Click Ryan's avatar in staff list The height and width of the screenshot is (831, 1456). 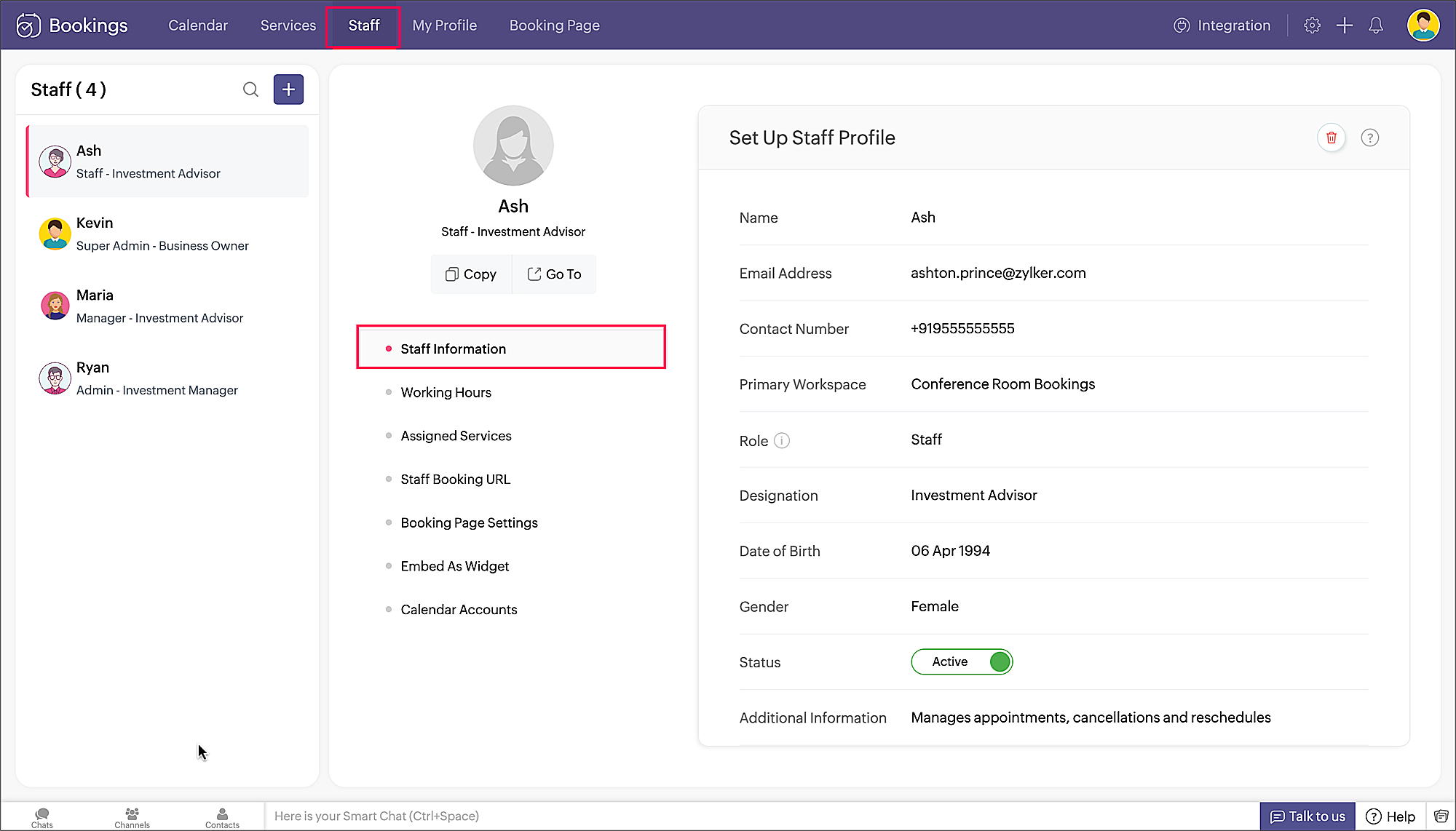[55, 378]
